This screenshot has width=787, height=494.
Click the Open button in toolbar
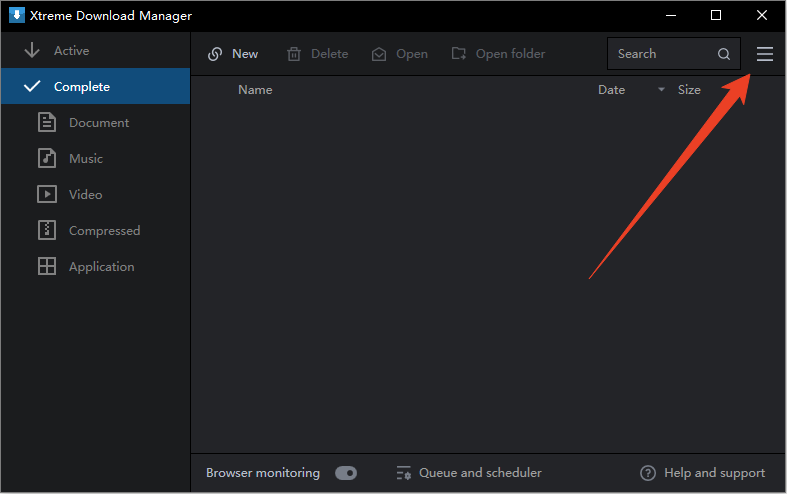(400, 54)
